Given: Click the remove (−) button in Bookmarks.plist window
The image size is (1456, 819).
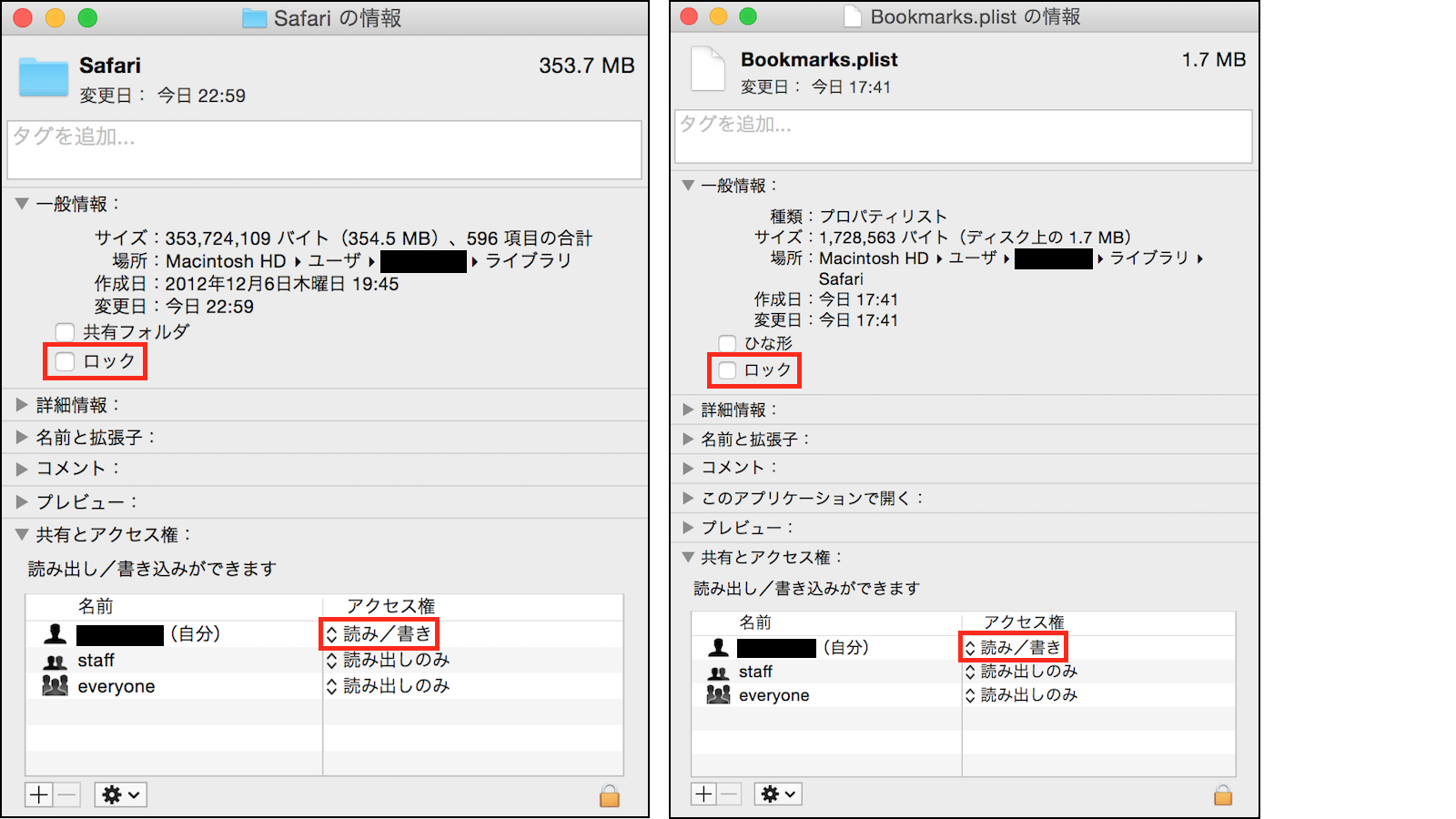Looking at the screenshot, I should [x=730, y=794].
